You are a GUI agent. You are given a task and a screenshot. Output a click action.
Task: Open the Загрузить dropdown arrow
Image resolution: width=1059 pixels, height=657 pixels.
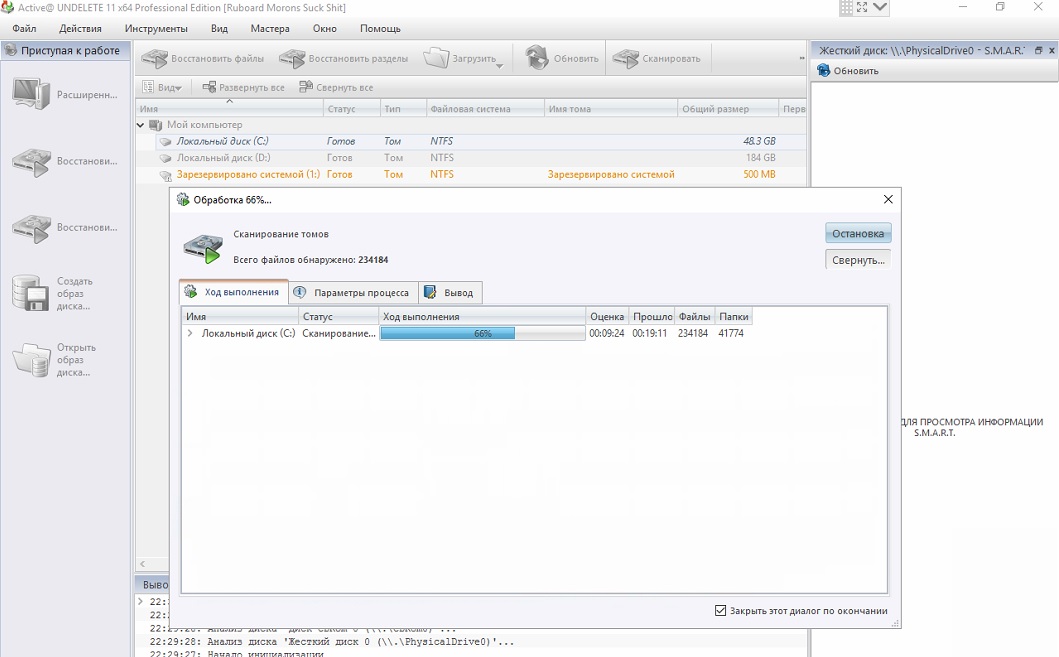coord(499,66)
